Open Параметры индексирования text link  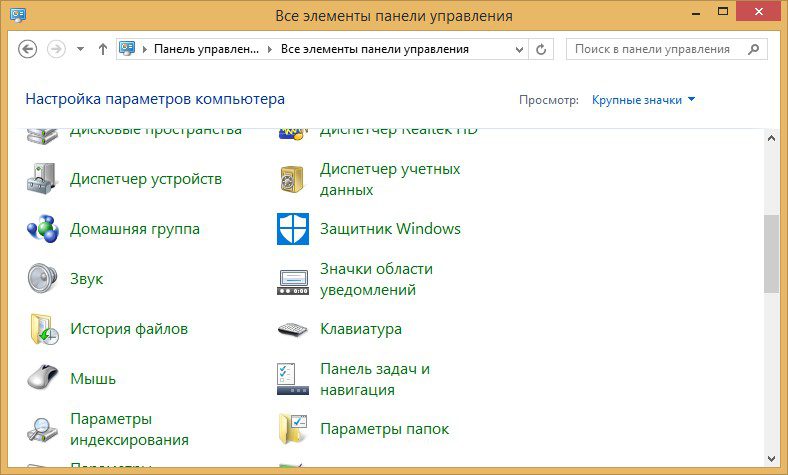129,429
